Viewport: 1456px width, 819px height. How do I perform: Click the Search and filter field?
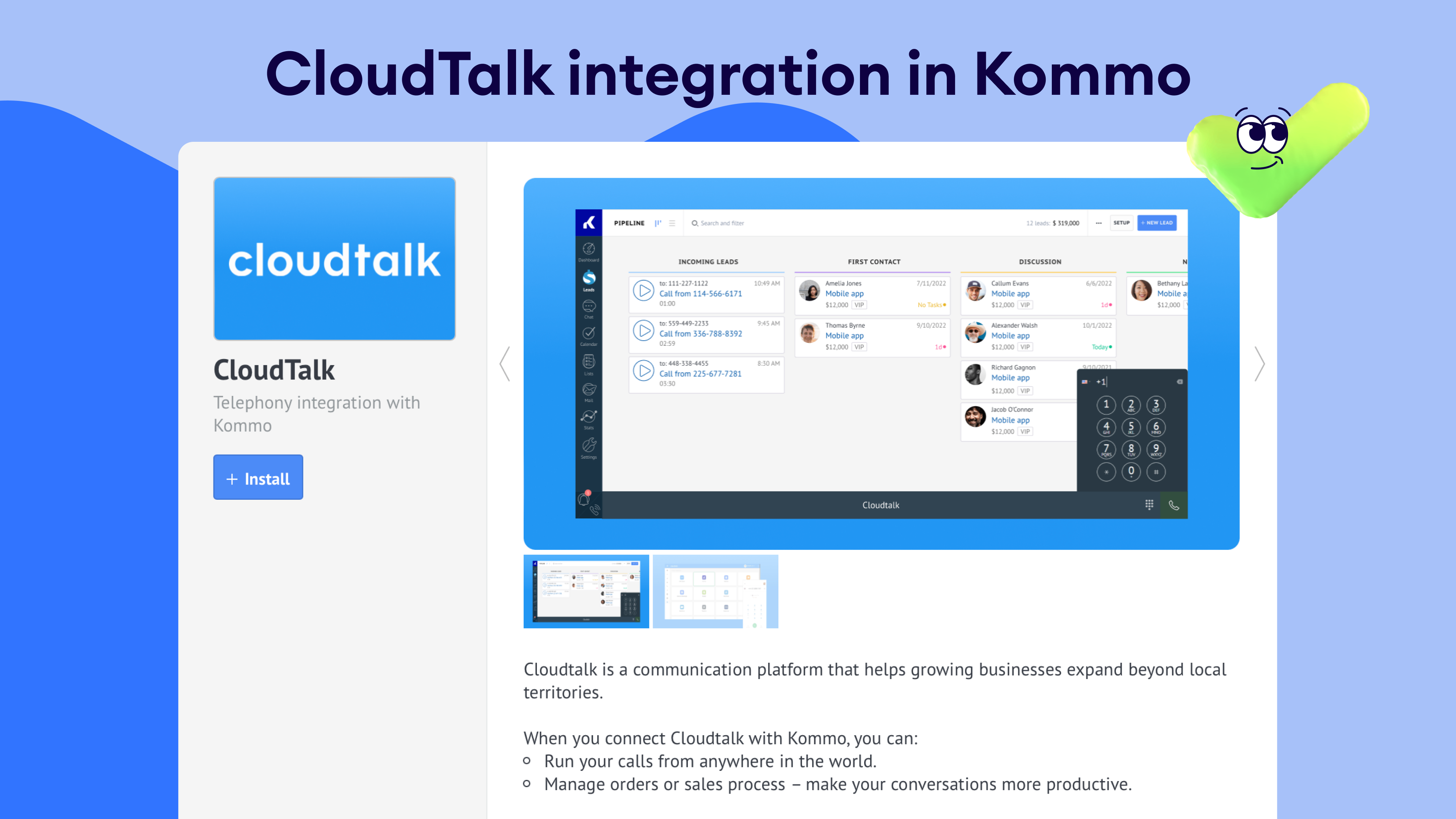pos(722,223)
